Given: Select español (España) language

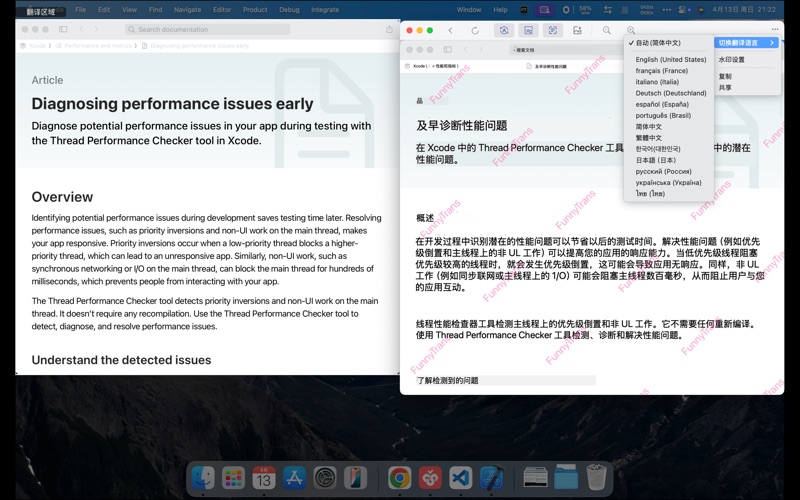Looking at the screenshot, I should tap(662, 105).
